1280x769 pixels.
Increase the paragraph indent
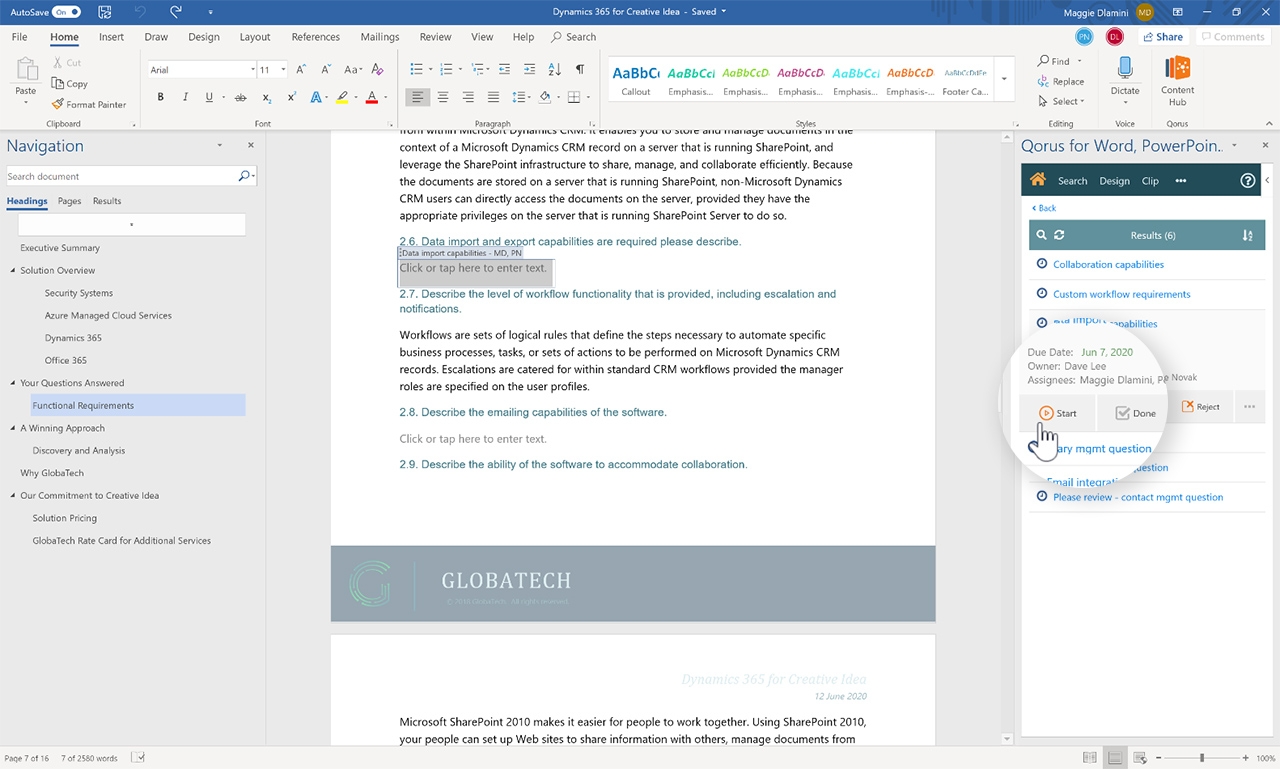531,70
